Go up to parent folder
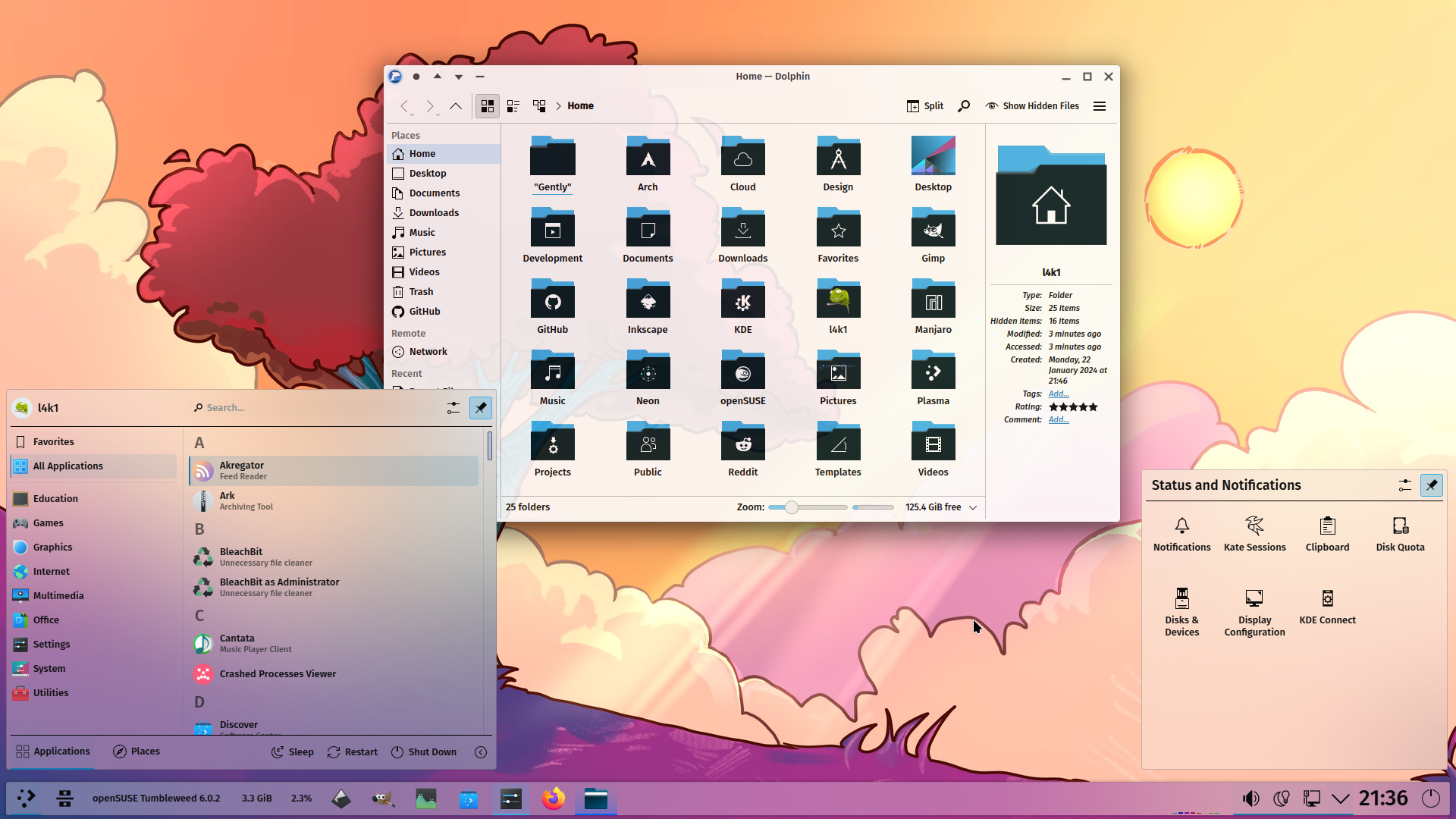Screen dimensions: 1456x819 click(x=456, y=106)
